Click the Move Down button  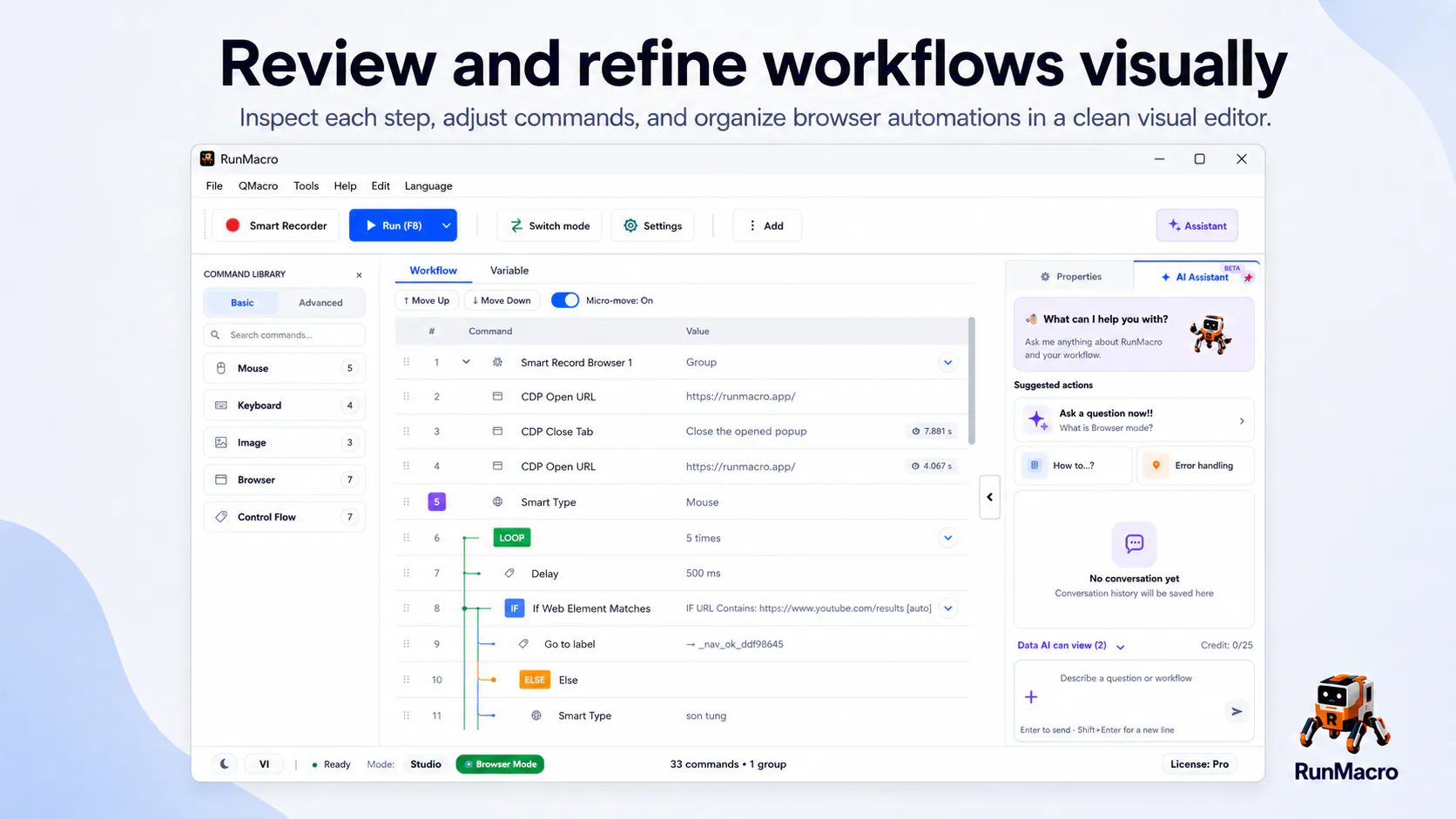pyautogui.click(x=502, y=300)
